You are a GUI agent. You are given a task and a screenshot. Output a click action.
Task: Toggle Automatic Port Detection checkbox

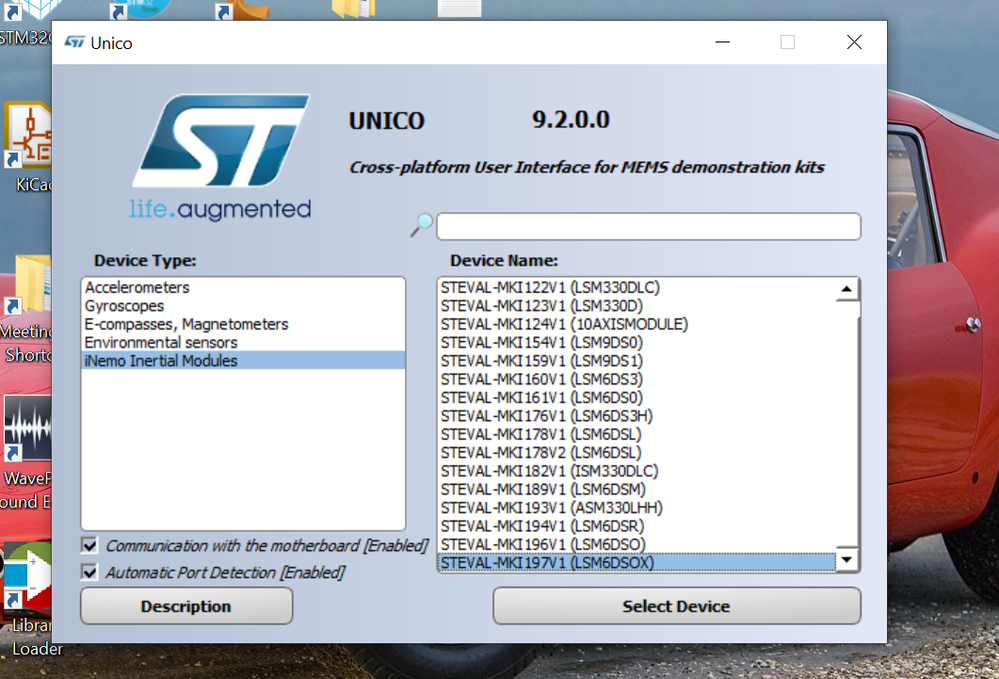[90, 572]
